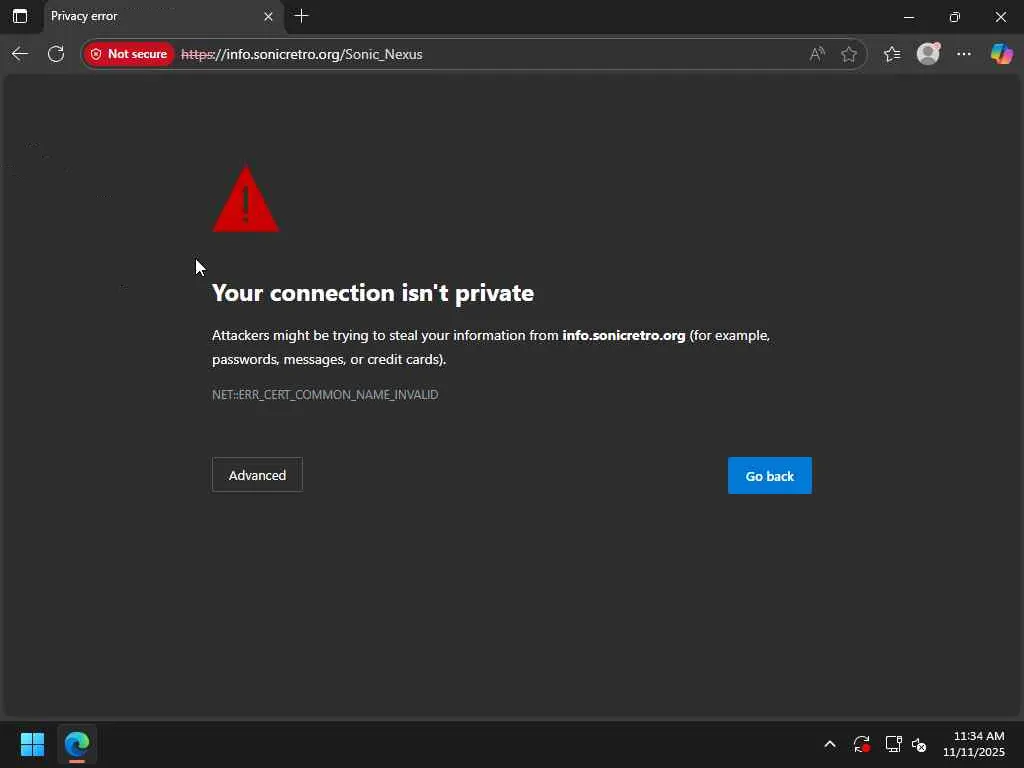Screen dimensions: 1024x768
Task: Open the Windows Start menu
Action: click(32, 743)
